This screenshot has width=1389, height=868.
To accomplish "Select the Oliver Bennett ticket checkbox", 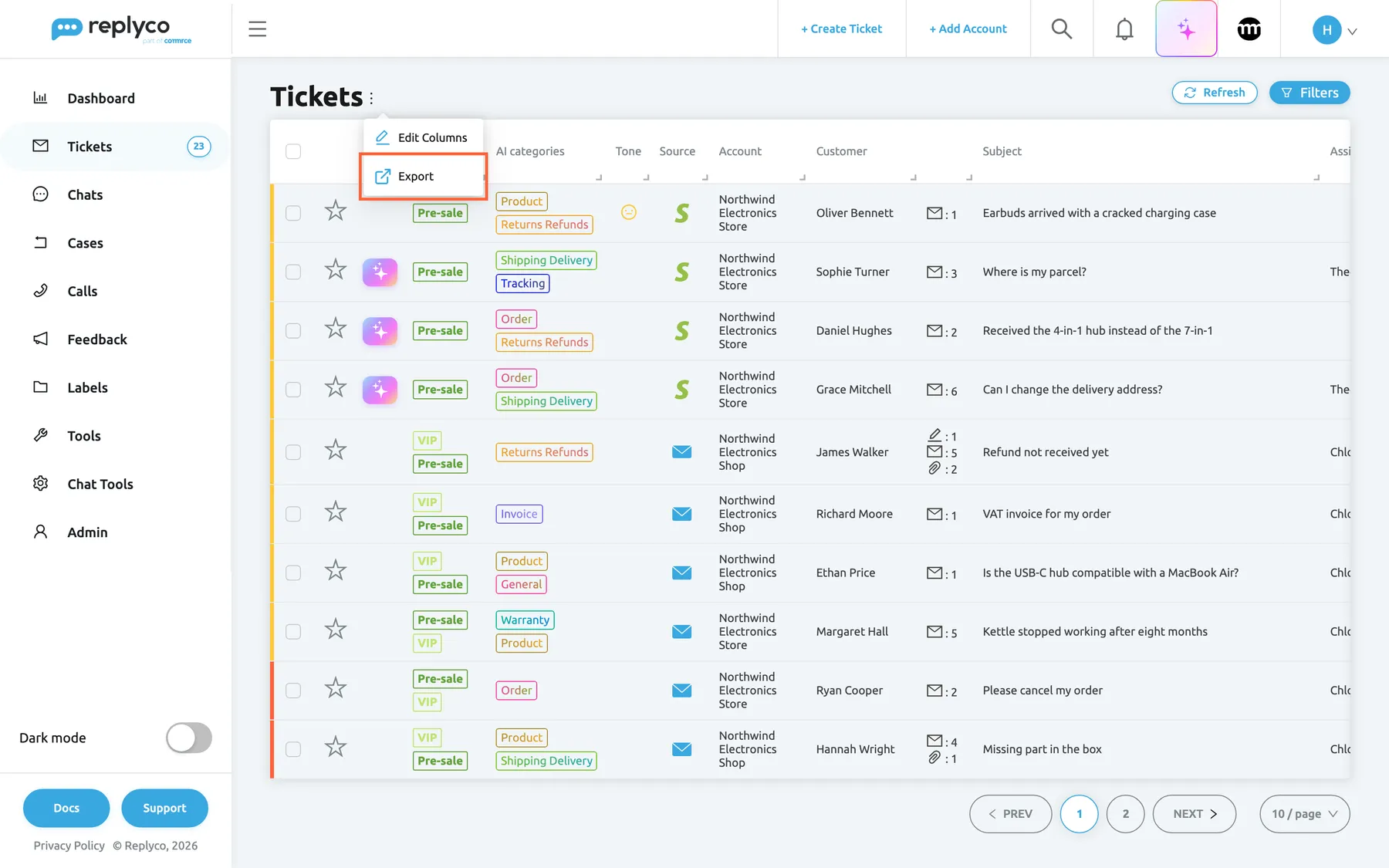I will [293, 213].
